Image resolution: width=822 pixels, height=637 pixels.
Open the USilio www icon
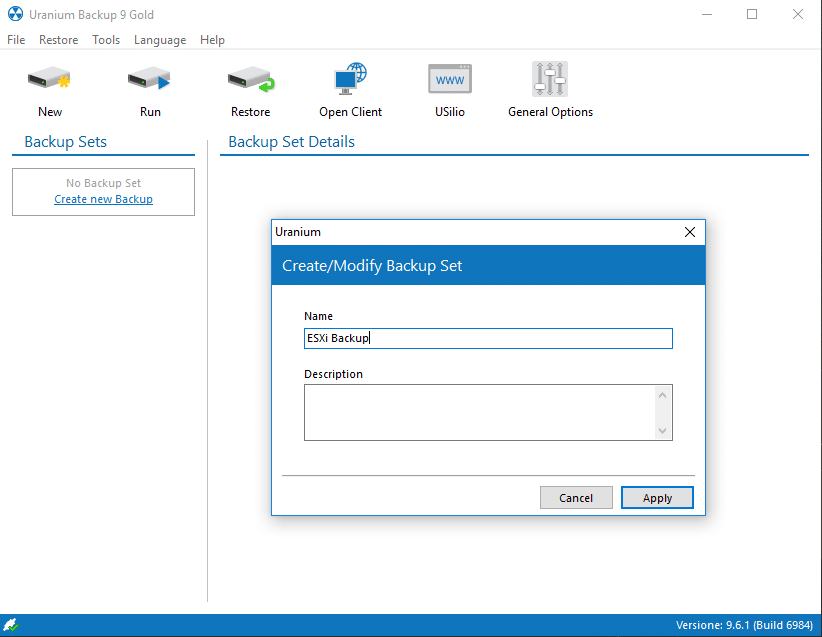[450, 79]
